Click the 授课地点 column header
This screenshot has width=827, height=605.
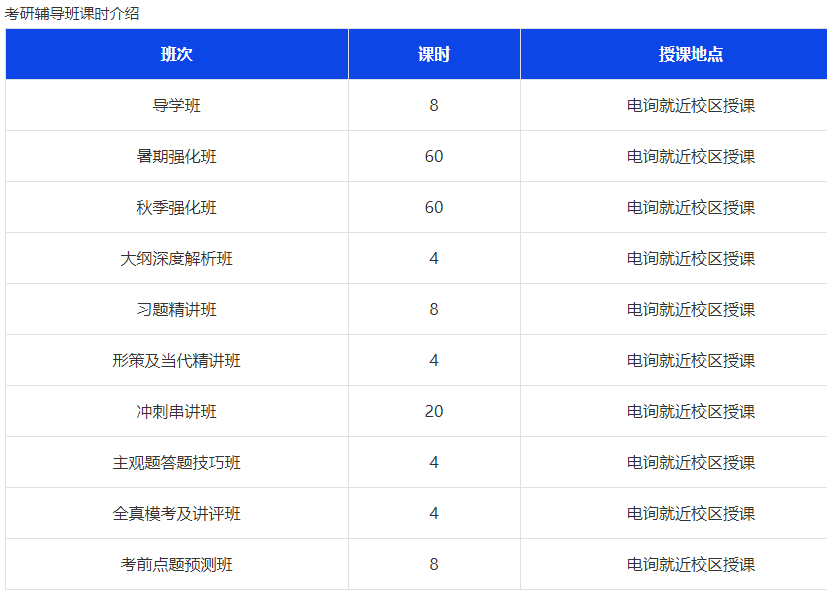pos(673,54)
